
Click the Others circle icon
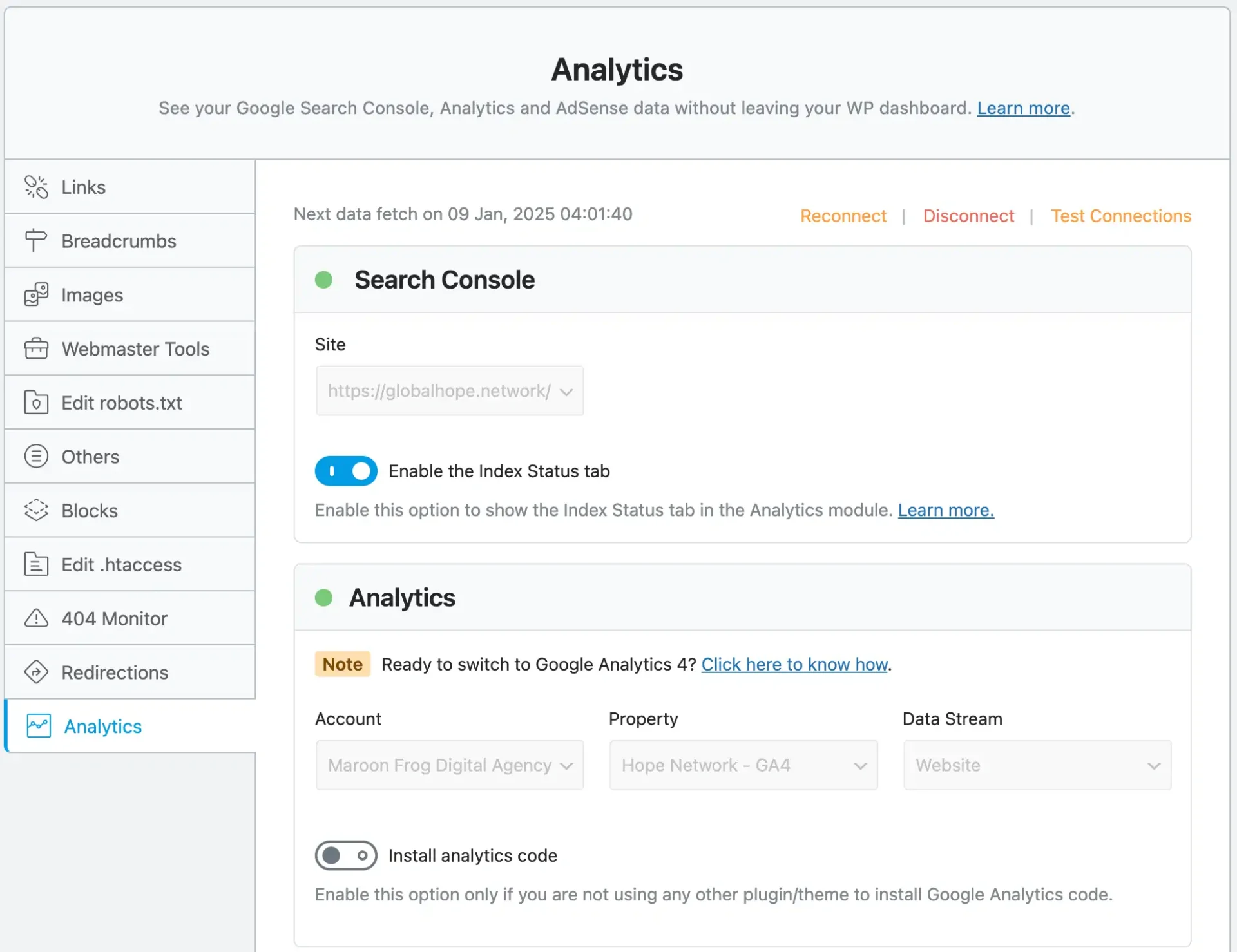coord(36,457)
